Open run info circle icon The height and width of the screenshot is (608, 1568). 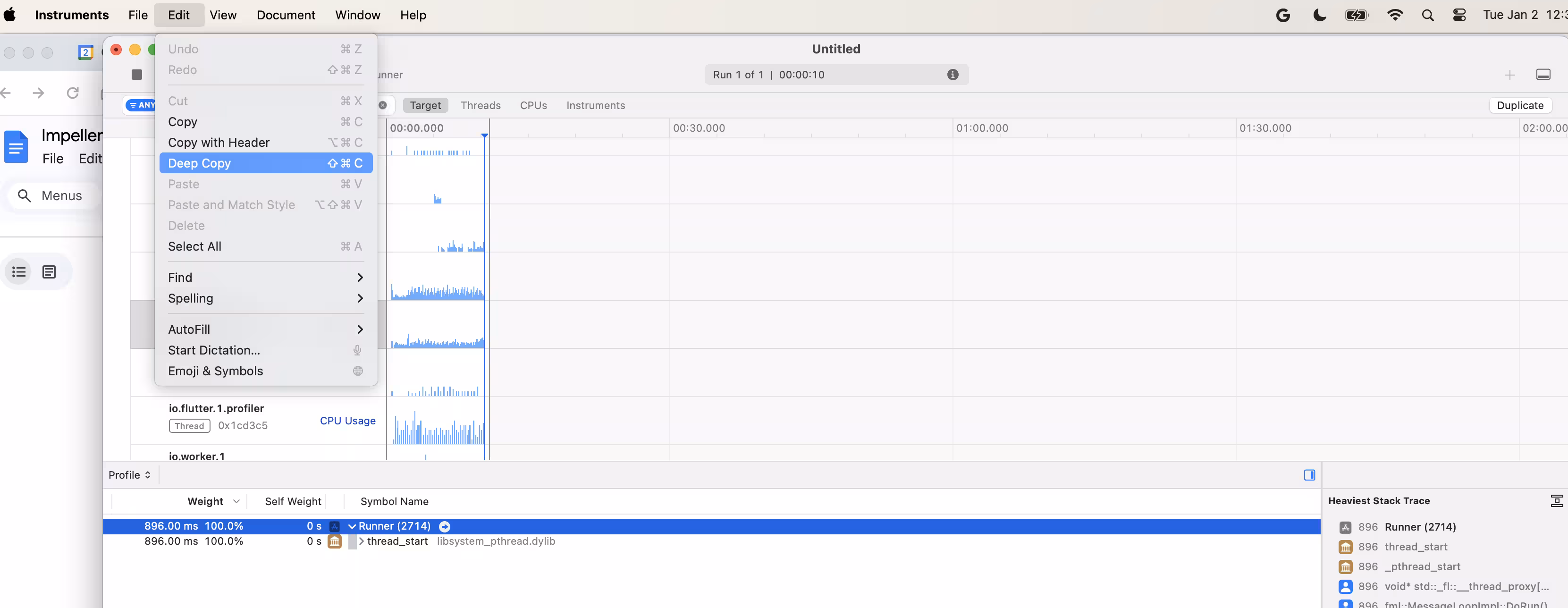953,74
